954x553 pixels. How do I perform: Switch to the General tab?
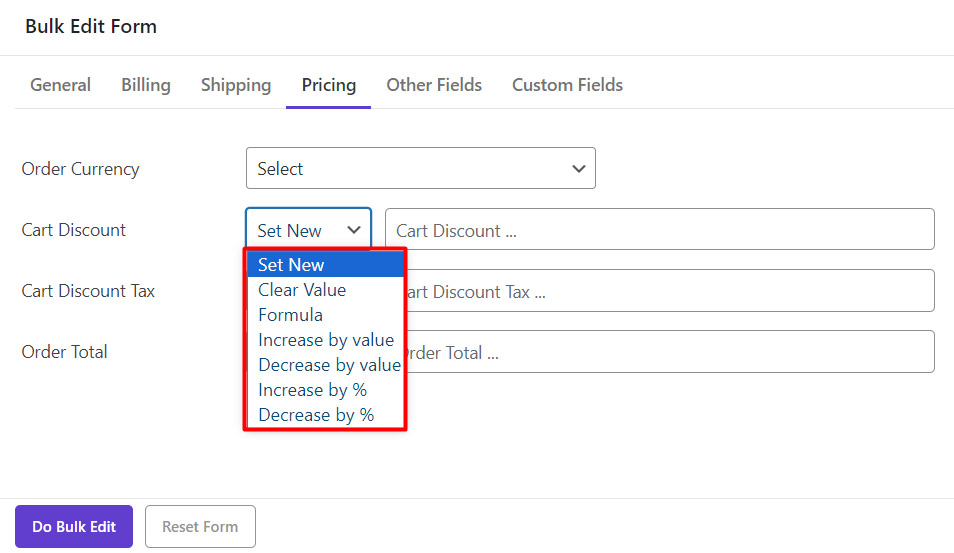[x=60, y=85]
